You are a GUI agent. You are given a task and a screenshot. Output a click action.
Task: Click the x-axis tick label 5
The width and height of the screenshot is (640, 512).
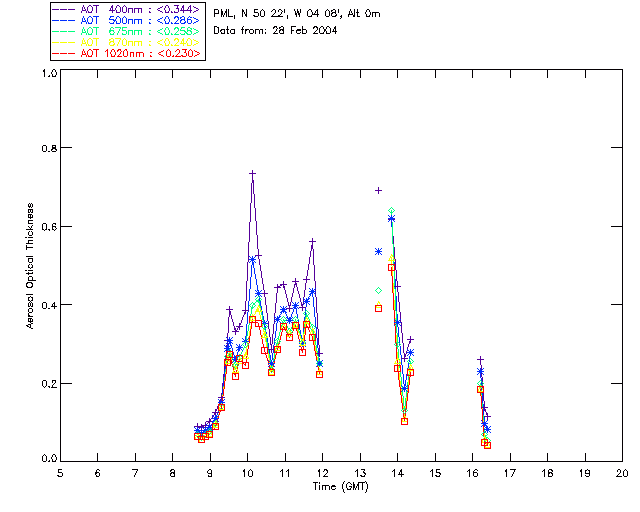point(60,473)
